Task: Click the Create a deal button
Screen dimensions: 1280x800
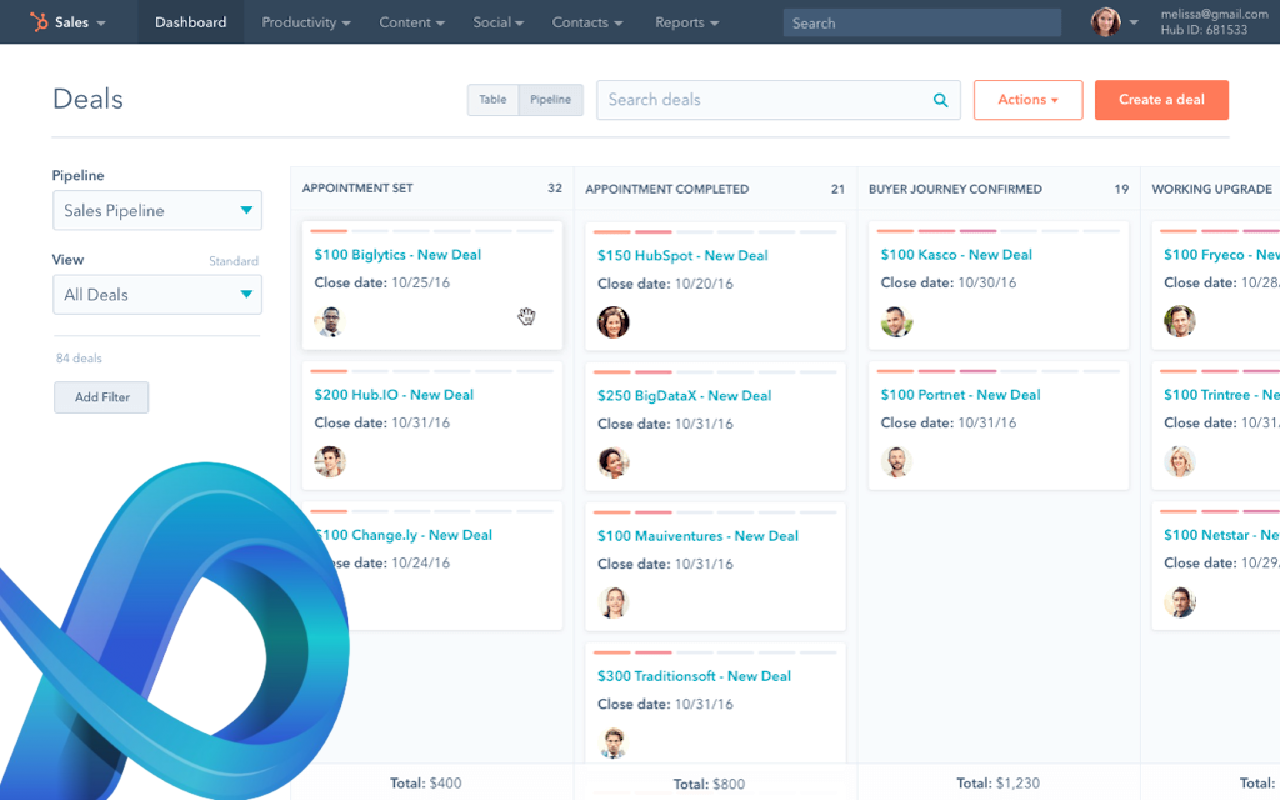Action: [1162, 100]
